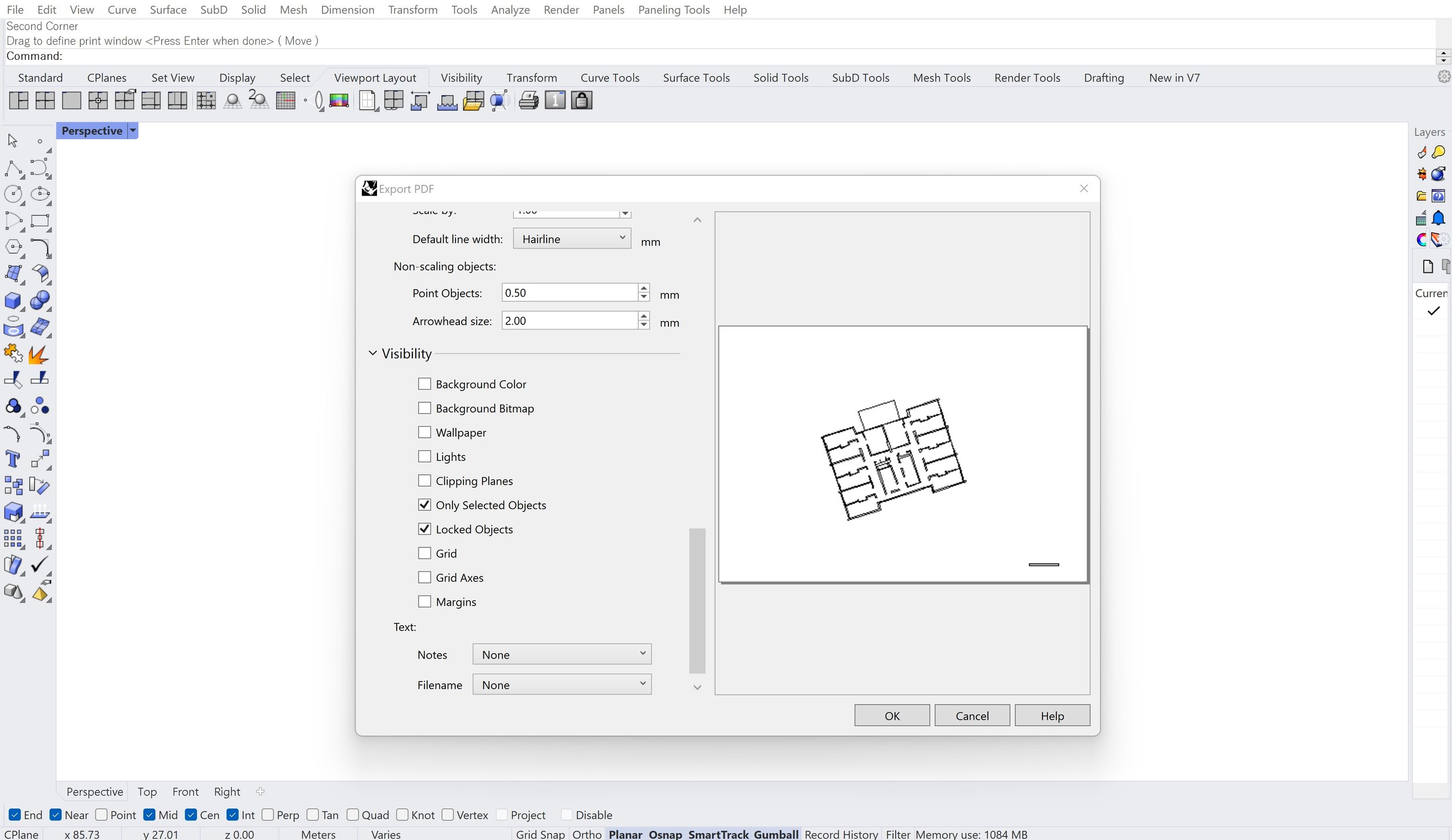Open the Paneling Tools menu
Viewport: 1452px width, 840px height.
click(674, 10)
